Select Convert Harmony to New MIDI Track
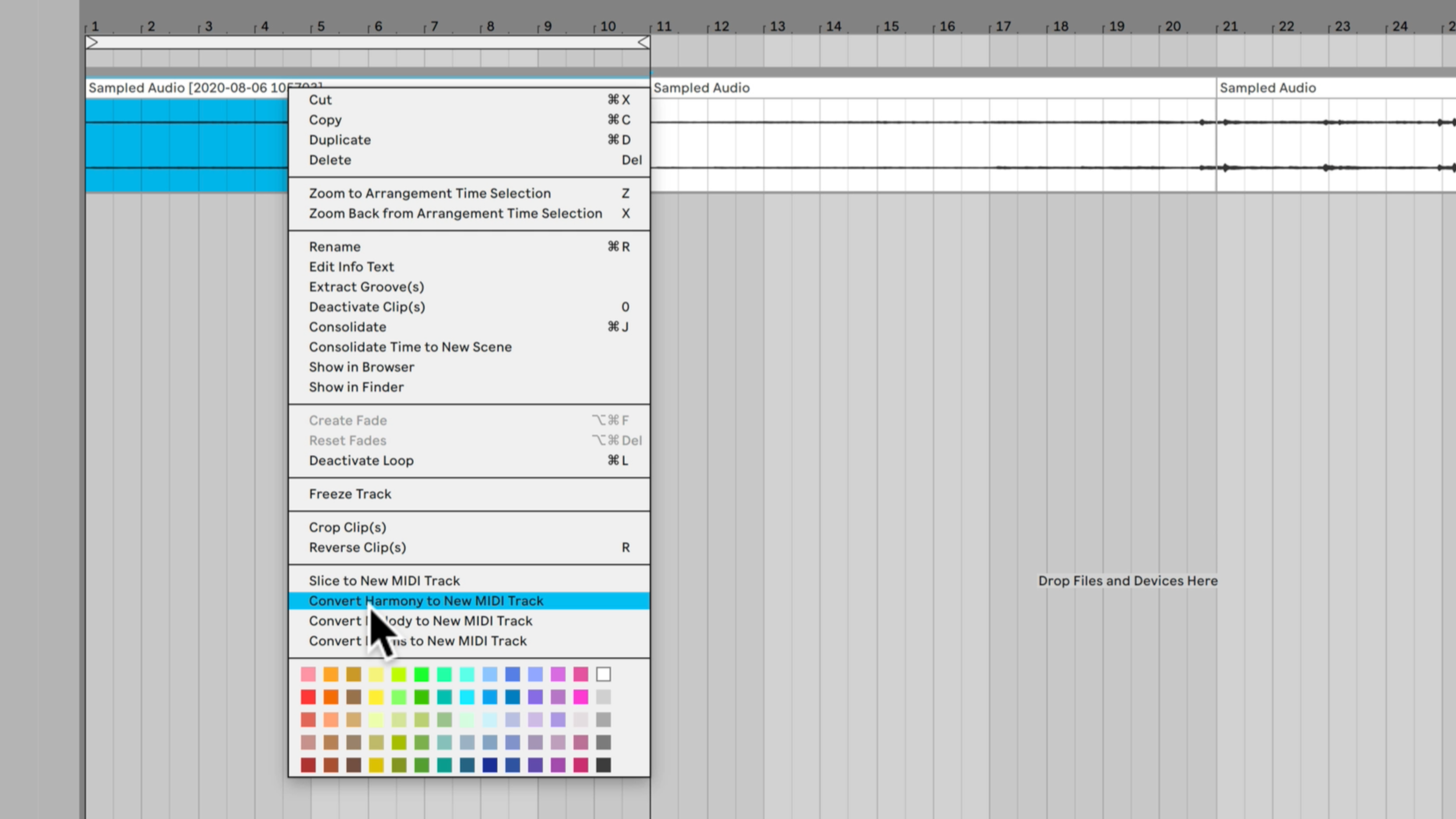Image resolution: width=1456 pixels, height=819 pixels. point(426,601)
